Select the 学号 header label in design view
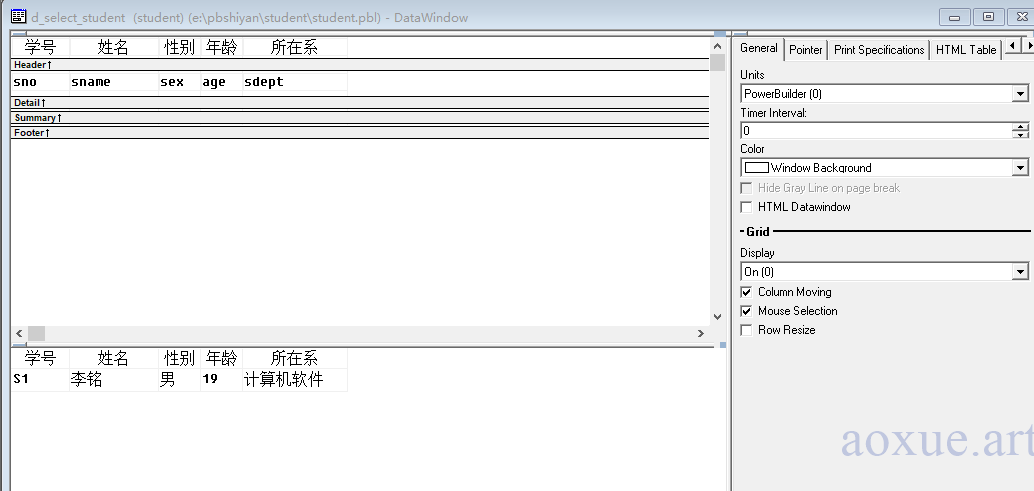 (x=40, y=47)
